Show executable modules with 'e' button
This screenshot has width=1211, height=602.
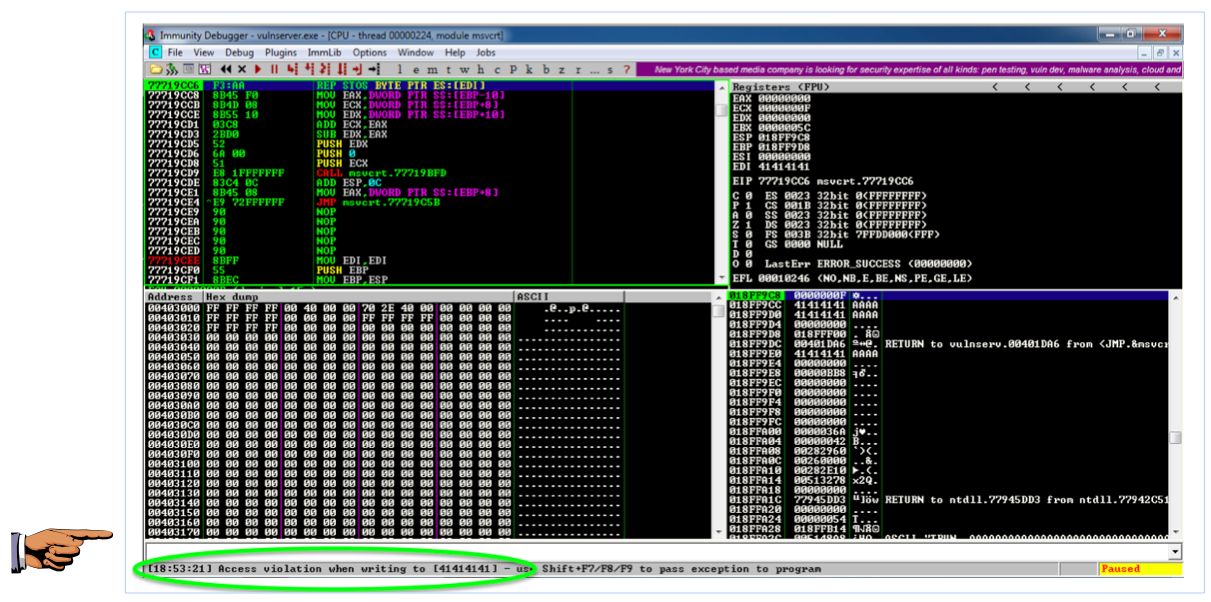[417, 69]
